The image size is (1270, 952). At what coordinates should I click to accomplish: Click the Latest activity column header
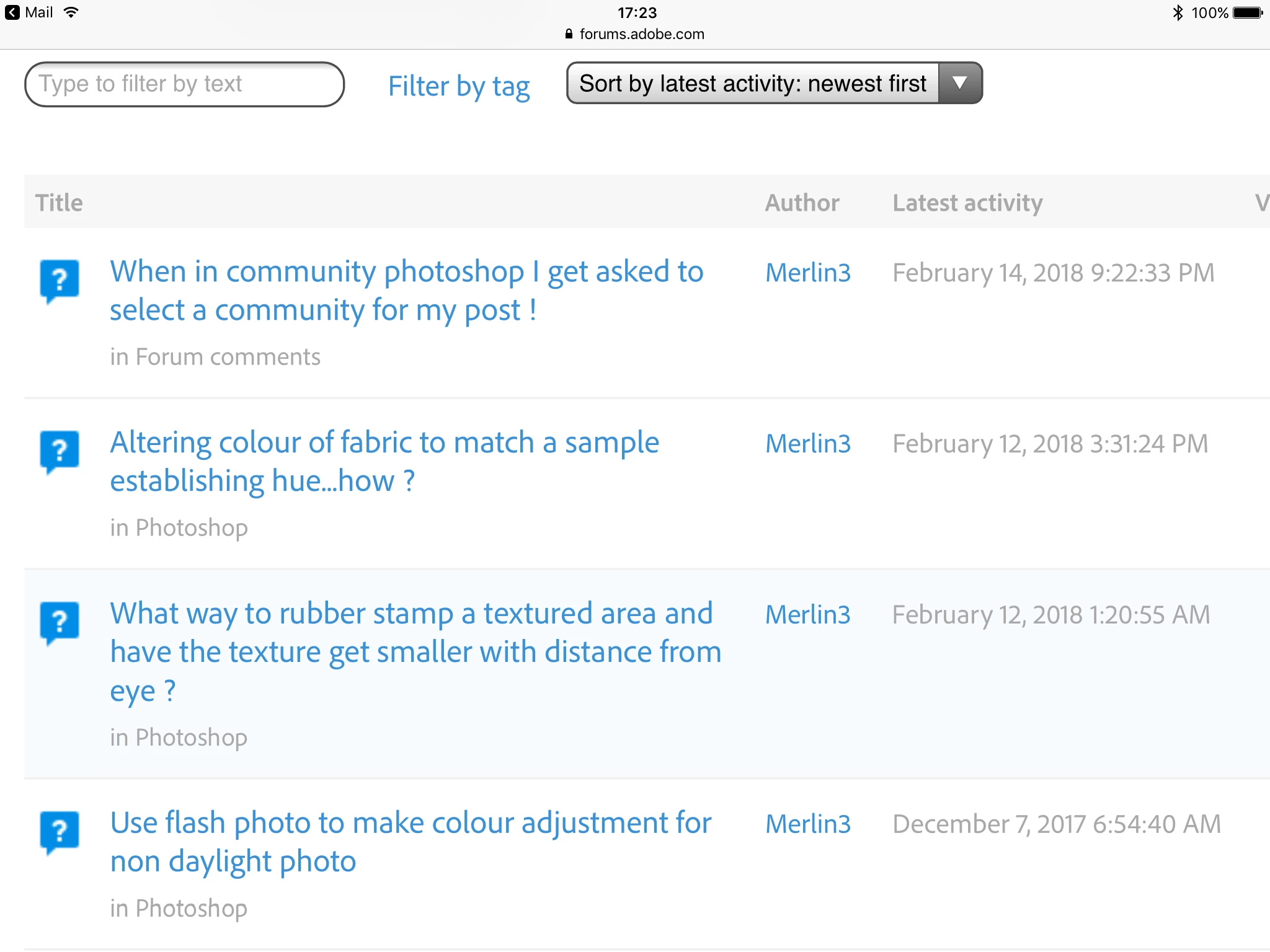point(967,203)
